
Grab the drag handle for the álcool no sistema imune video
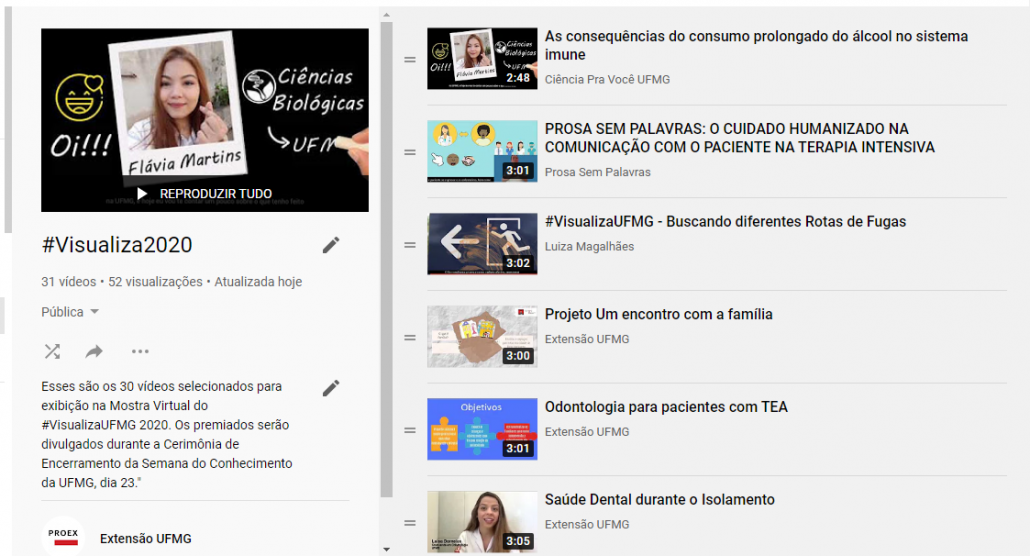(x=410, y=60)
